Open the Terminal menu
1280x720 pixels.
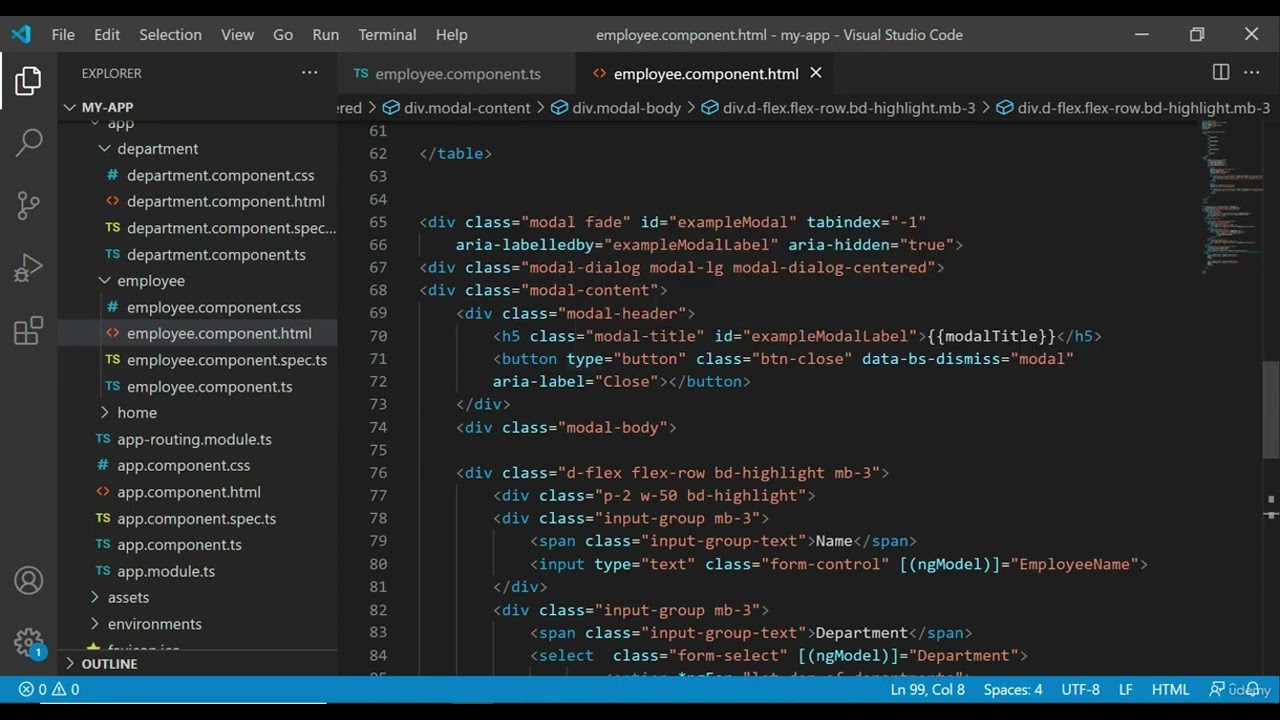(387, 34)
